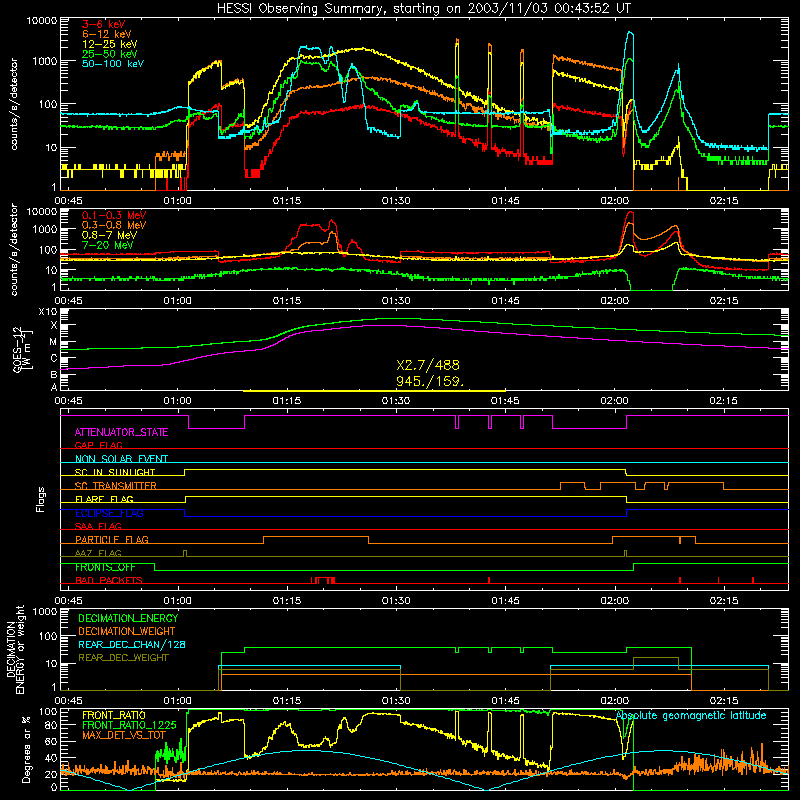Click the FRONT_RATIO_1225 legend entry
The width and height of the screenshot is (800, 800).
129,725
